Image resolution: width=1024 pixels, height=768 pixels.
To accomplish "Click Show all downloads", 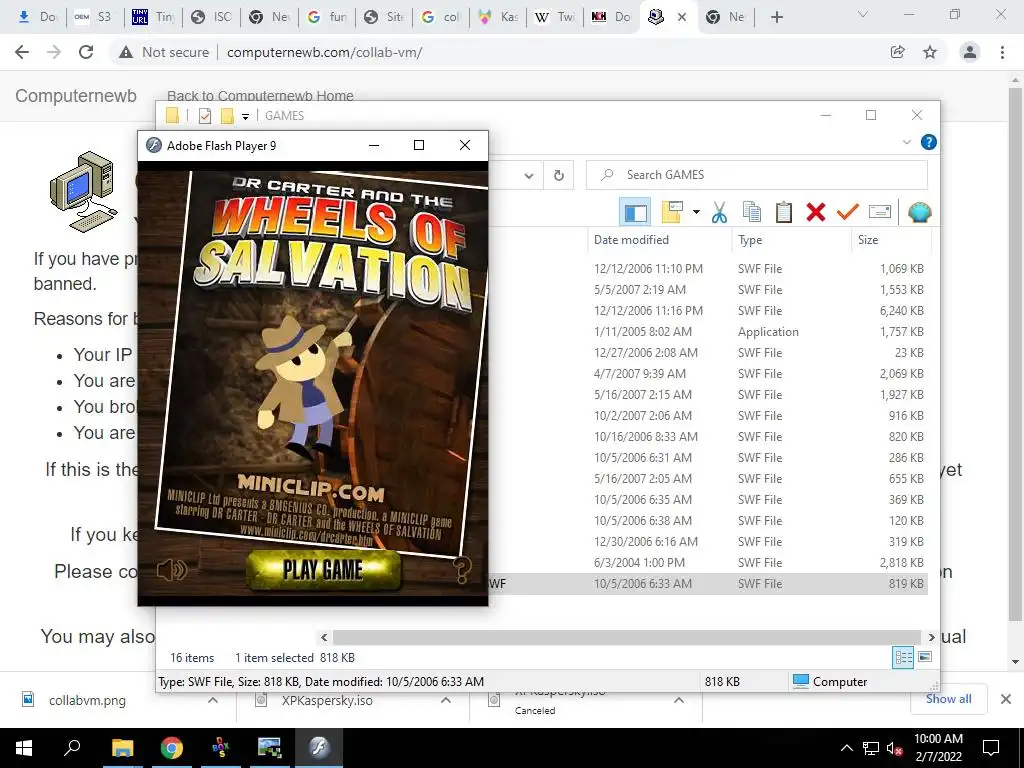I will tap(948, 699).
